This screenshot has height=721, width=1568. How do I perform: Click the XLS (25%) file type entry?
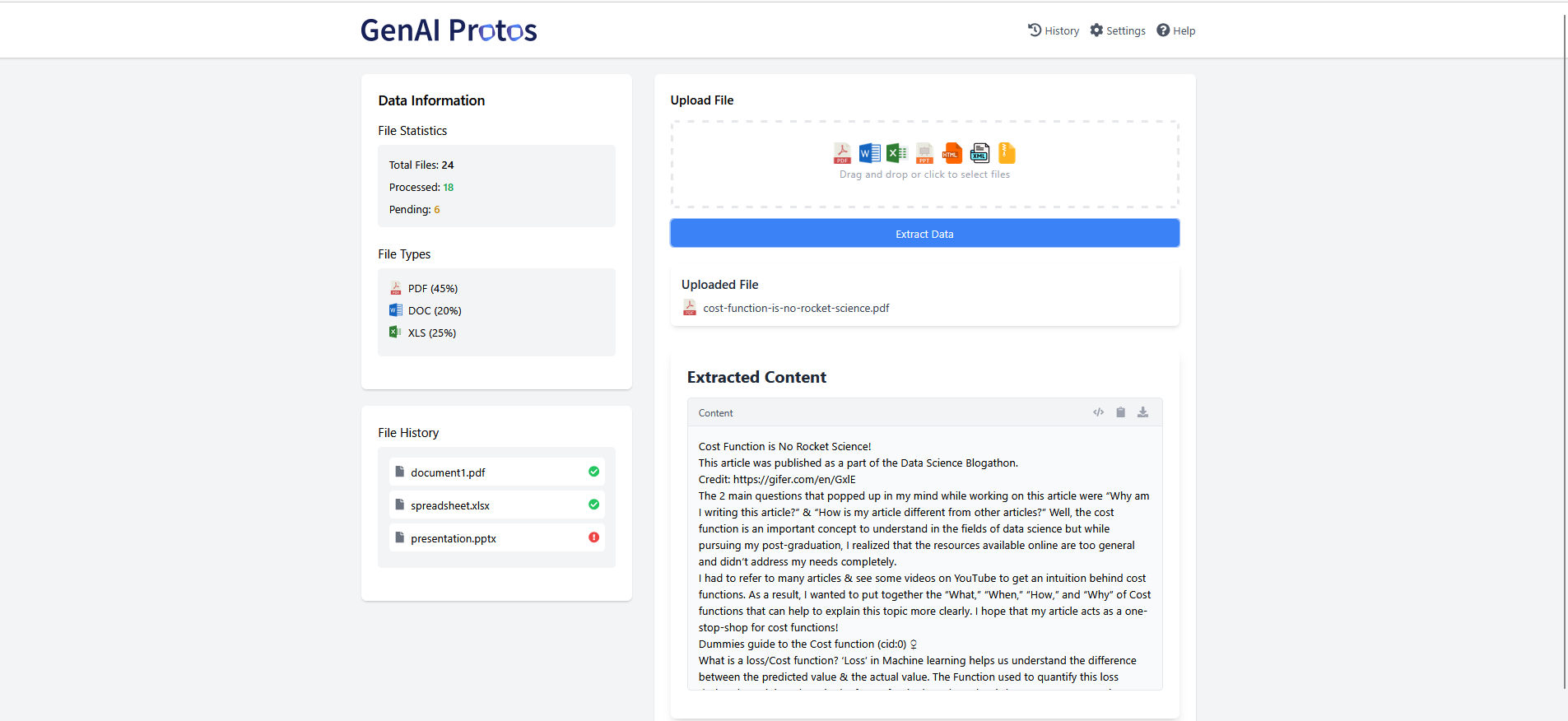(423, 333)
